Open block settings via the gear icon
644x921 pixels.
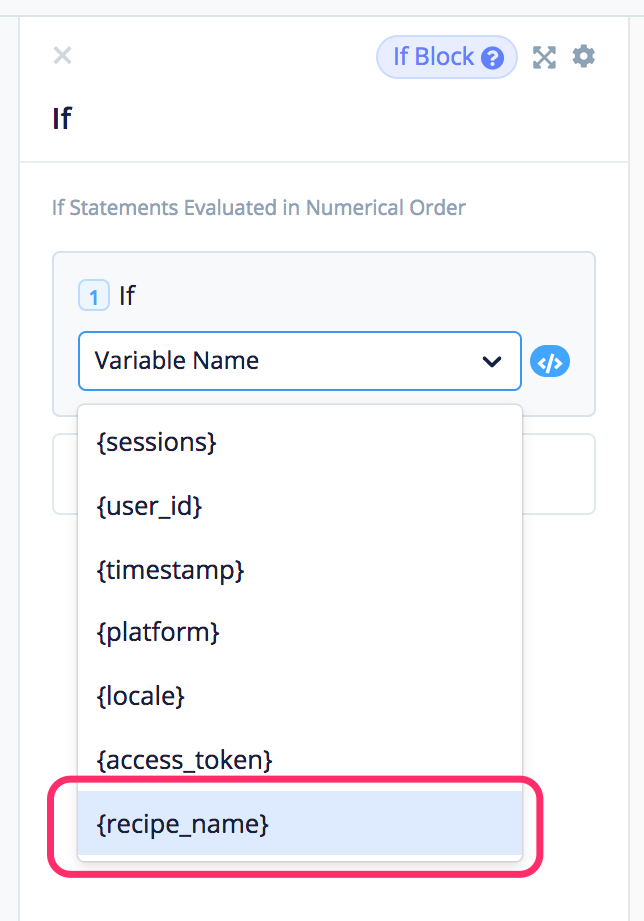[x=583, y=57]
